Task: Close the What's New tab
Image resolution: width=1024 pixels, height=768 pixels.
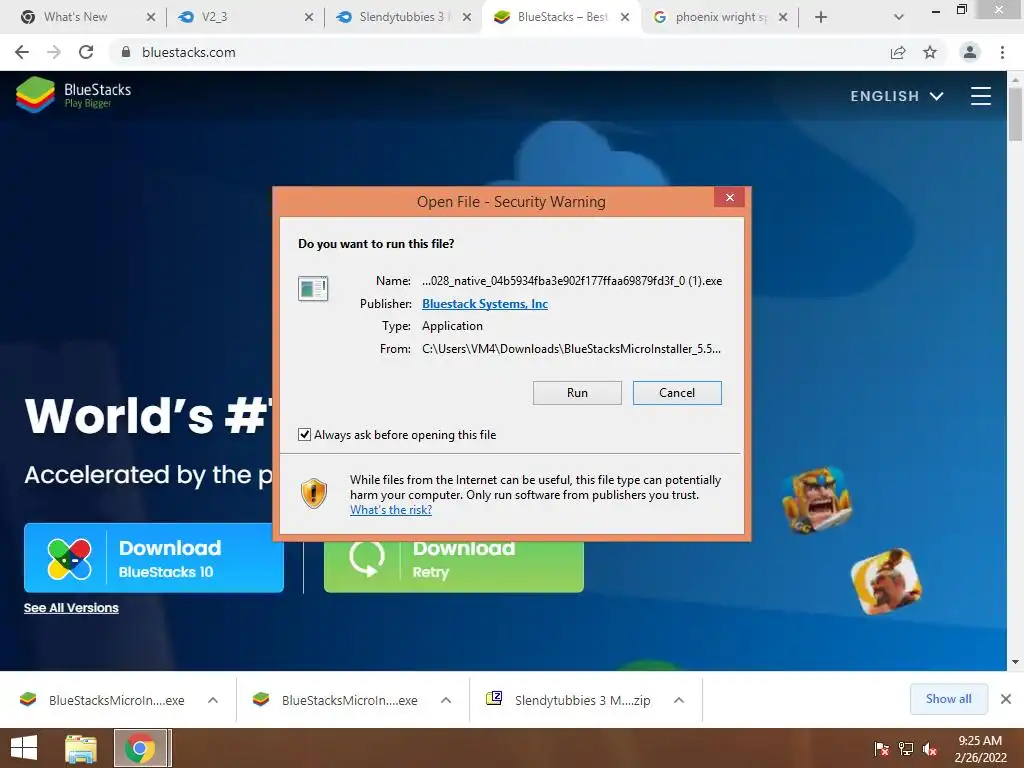Action: tap(151, 17)
